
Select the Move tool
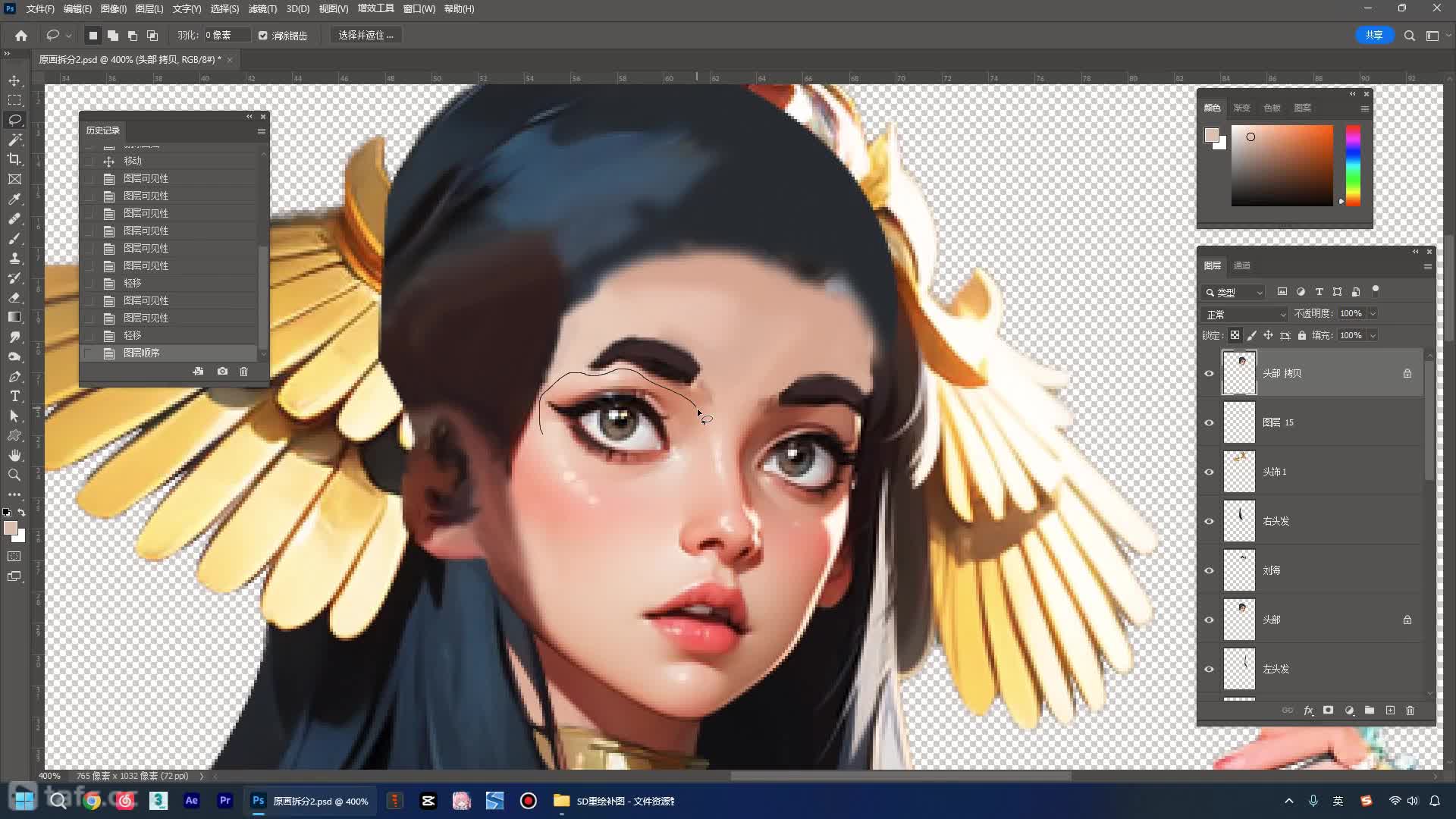[x=14, y=80]
